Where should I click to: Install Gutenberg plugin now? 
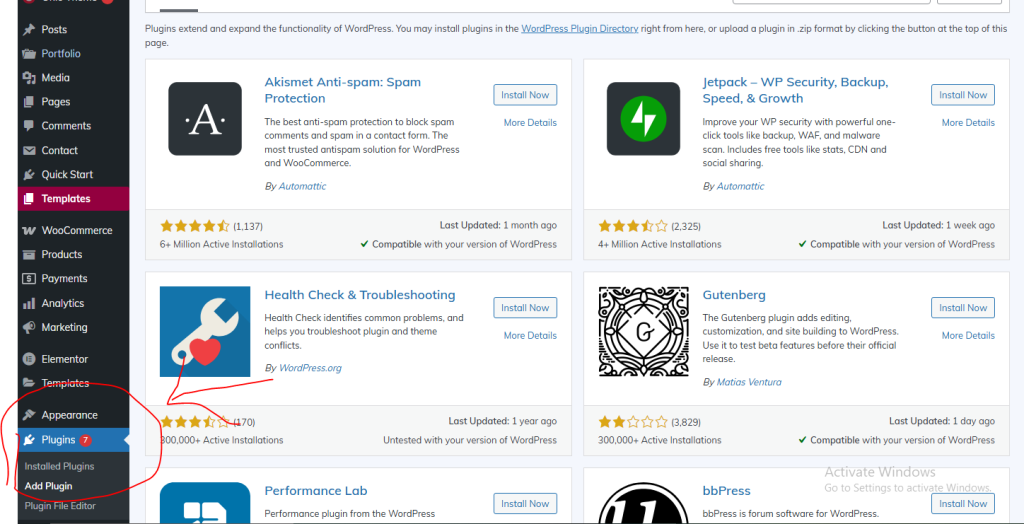[x=963, y=308]
